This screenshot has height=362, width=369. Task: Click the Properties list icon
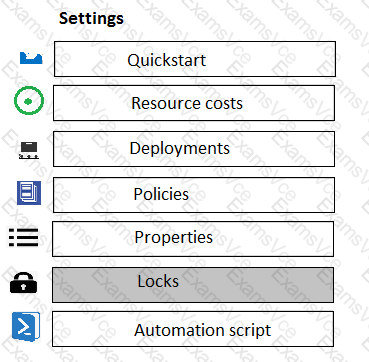coord(23,237)
